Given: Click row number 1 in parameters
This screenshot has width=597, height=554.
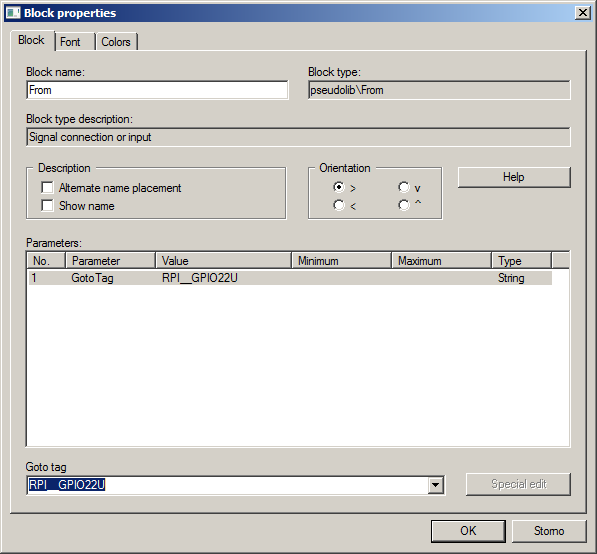Looking at the screenshot, I should point(34,278).
